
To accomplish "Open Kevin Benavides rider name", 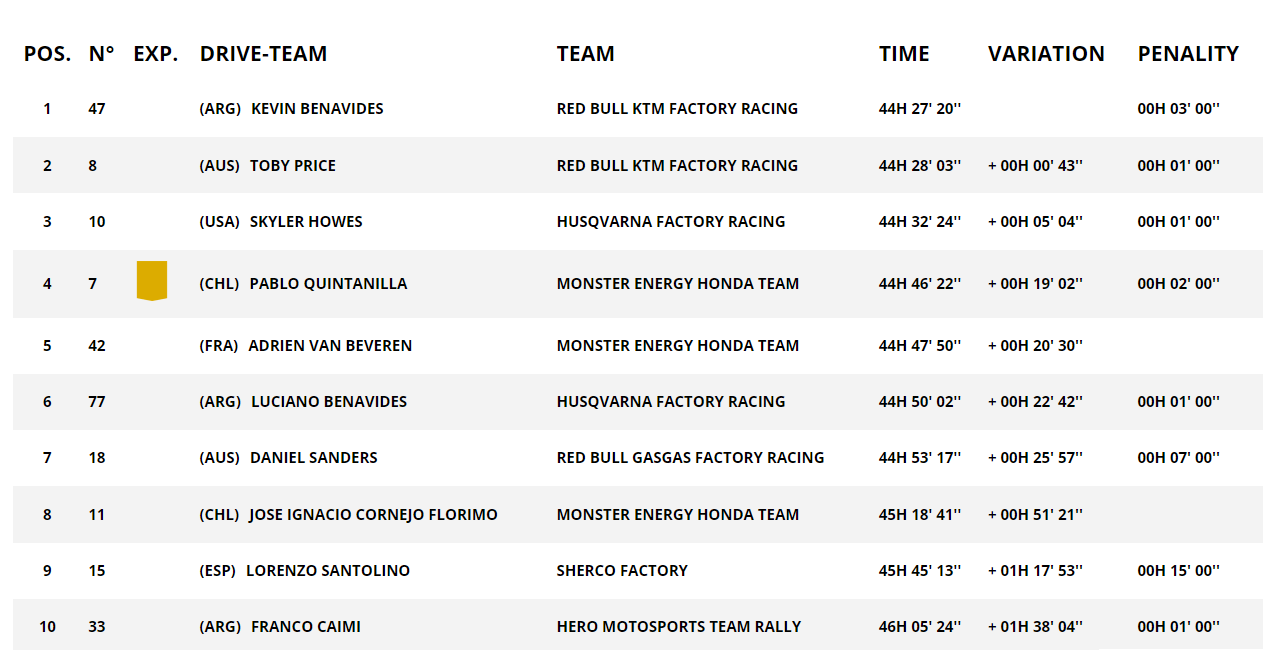I will 317,108.
